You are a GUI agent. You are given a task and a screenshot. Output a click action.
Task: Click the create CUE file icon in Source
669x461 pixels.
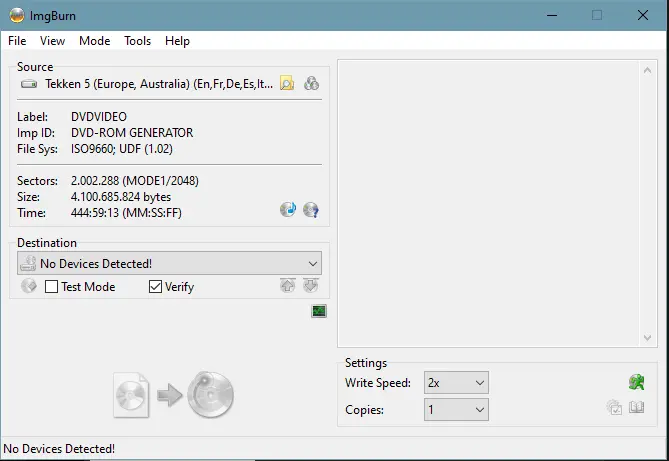[311, 83]
